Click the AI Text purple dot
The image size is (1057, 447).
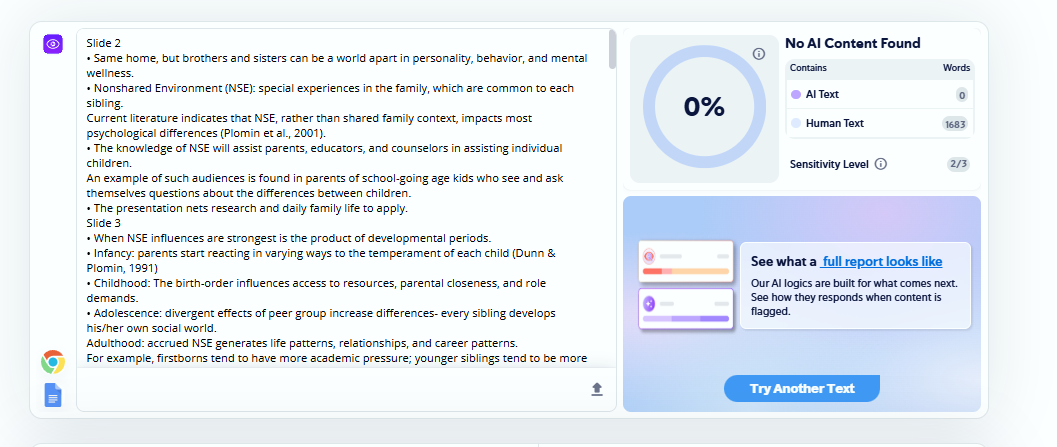(796, 95)
